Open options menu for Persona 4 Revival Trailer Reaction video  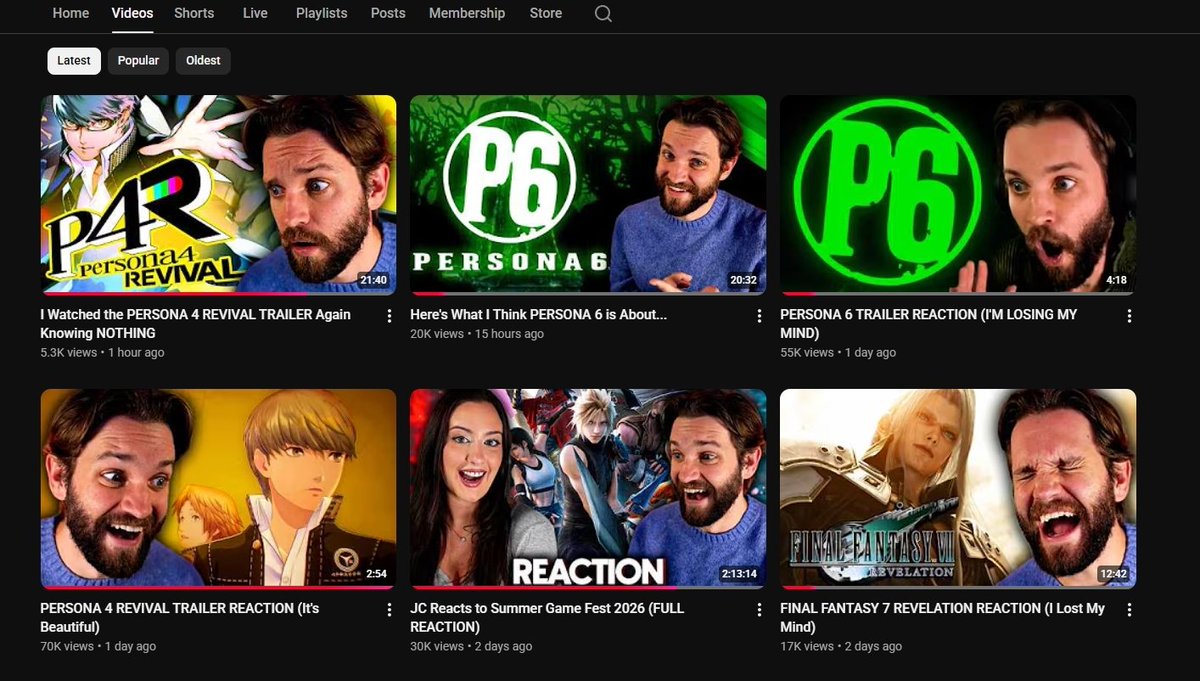click(389, 610)
